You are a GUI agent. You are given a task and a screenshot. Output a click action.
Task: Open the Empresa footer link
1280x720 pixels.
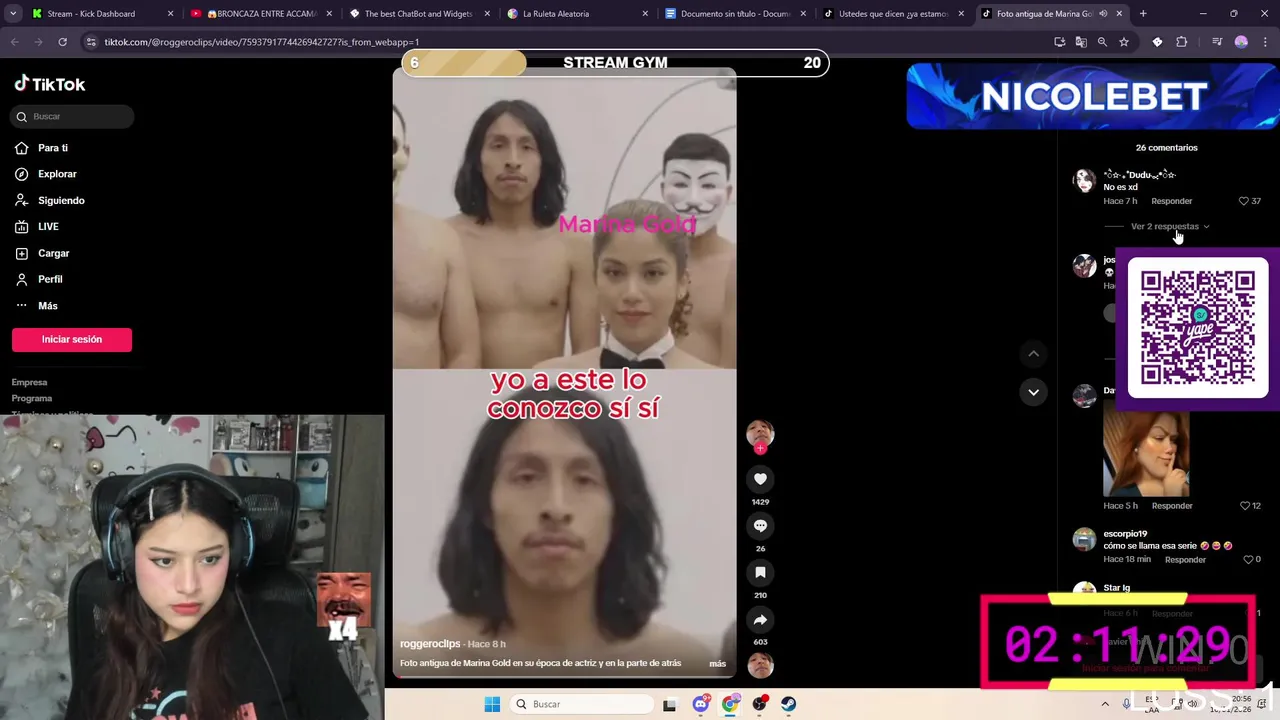pyautogui.click(x=29, y=382)
